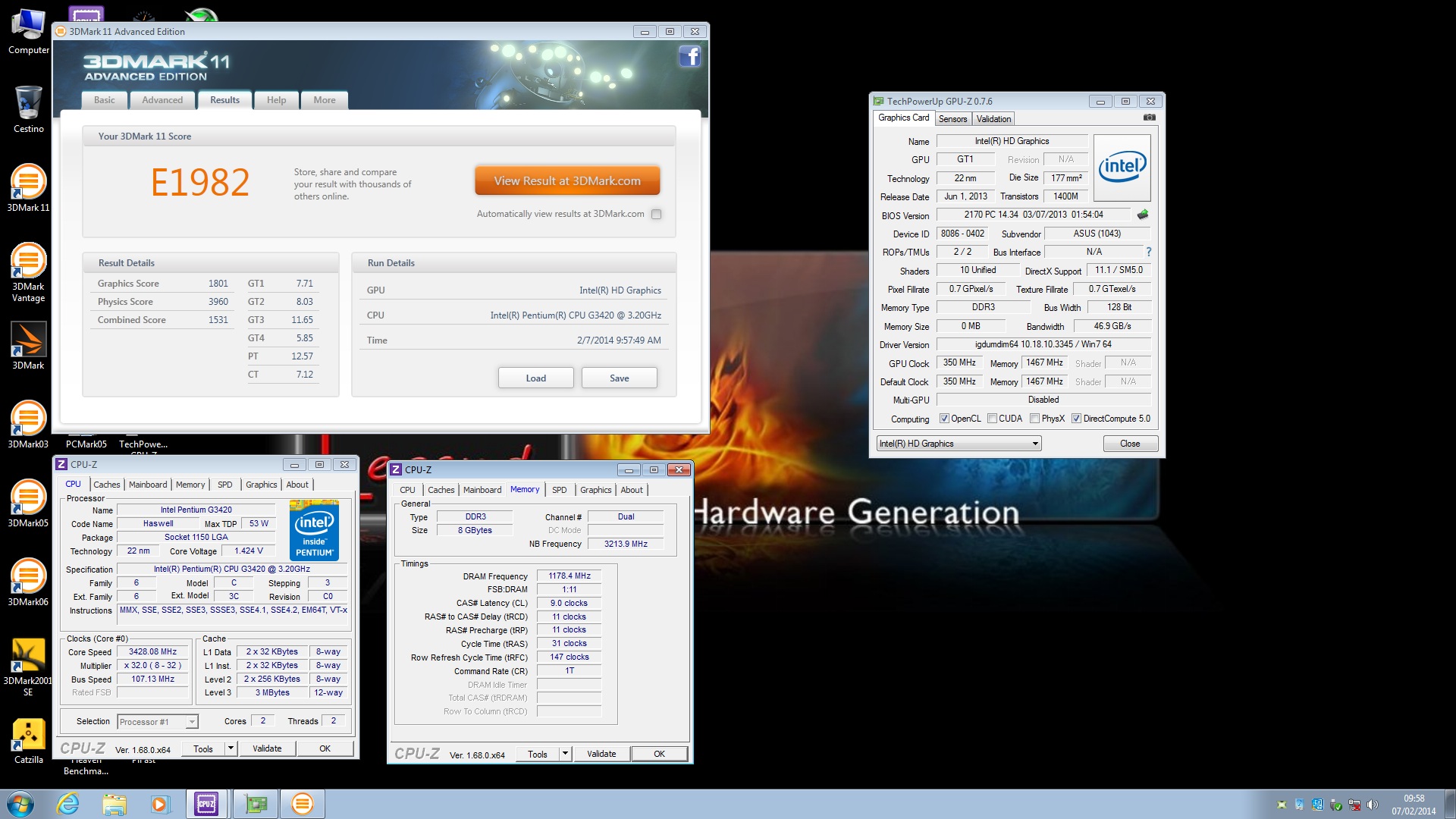Click View Result at 3DMark.com
Screen dimensions: 1456x819
coord(567,181)
